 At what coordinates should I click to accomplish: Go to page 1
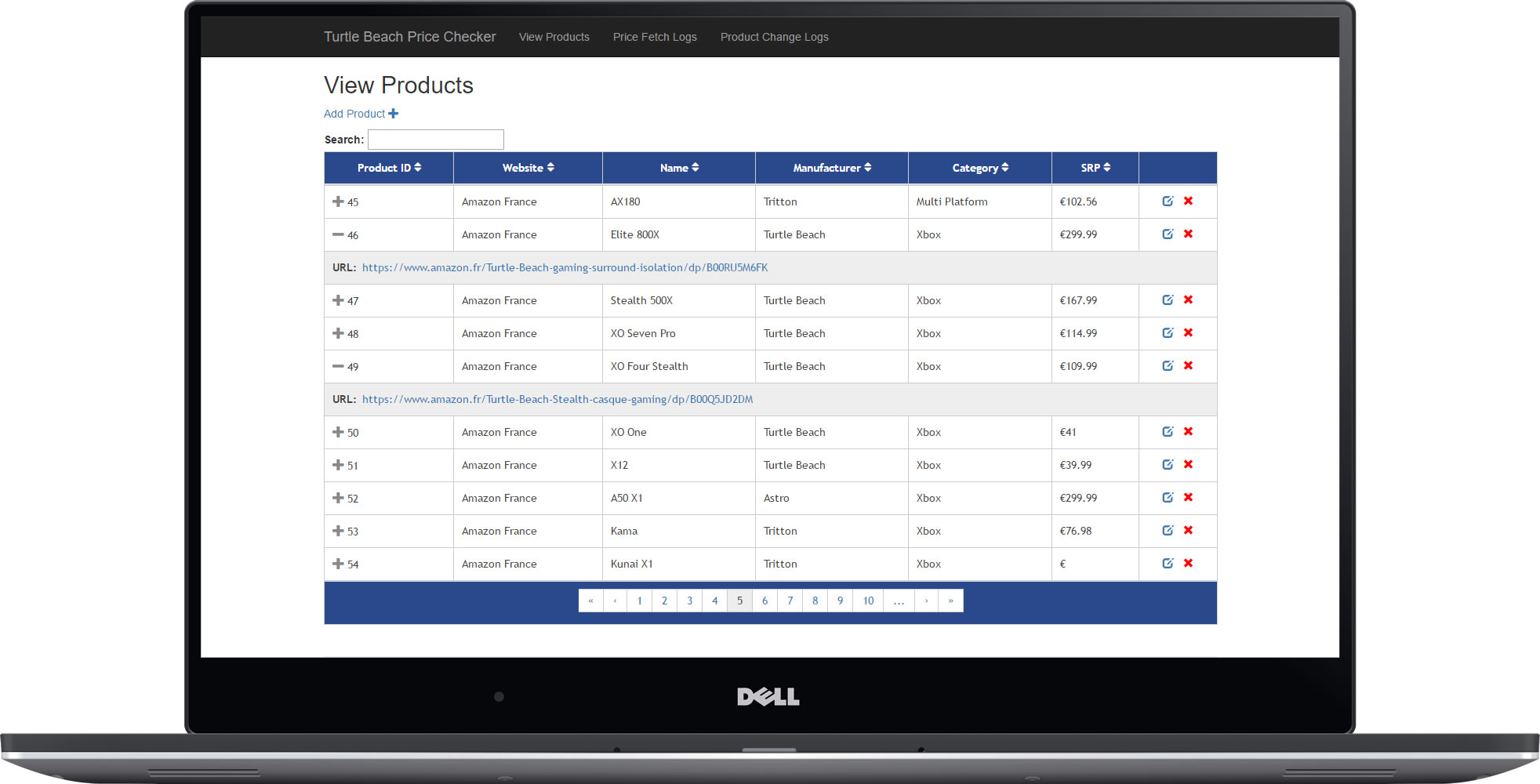pos(640,601)
